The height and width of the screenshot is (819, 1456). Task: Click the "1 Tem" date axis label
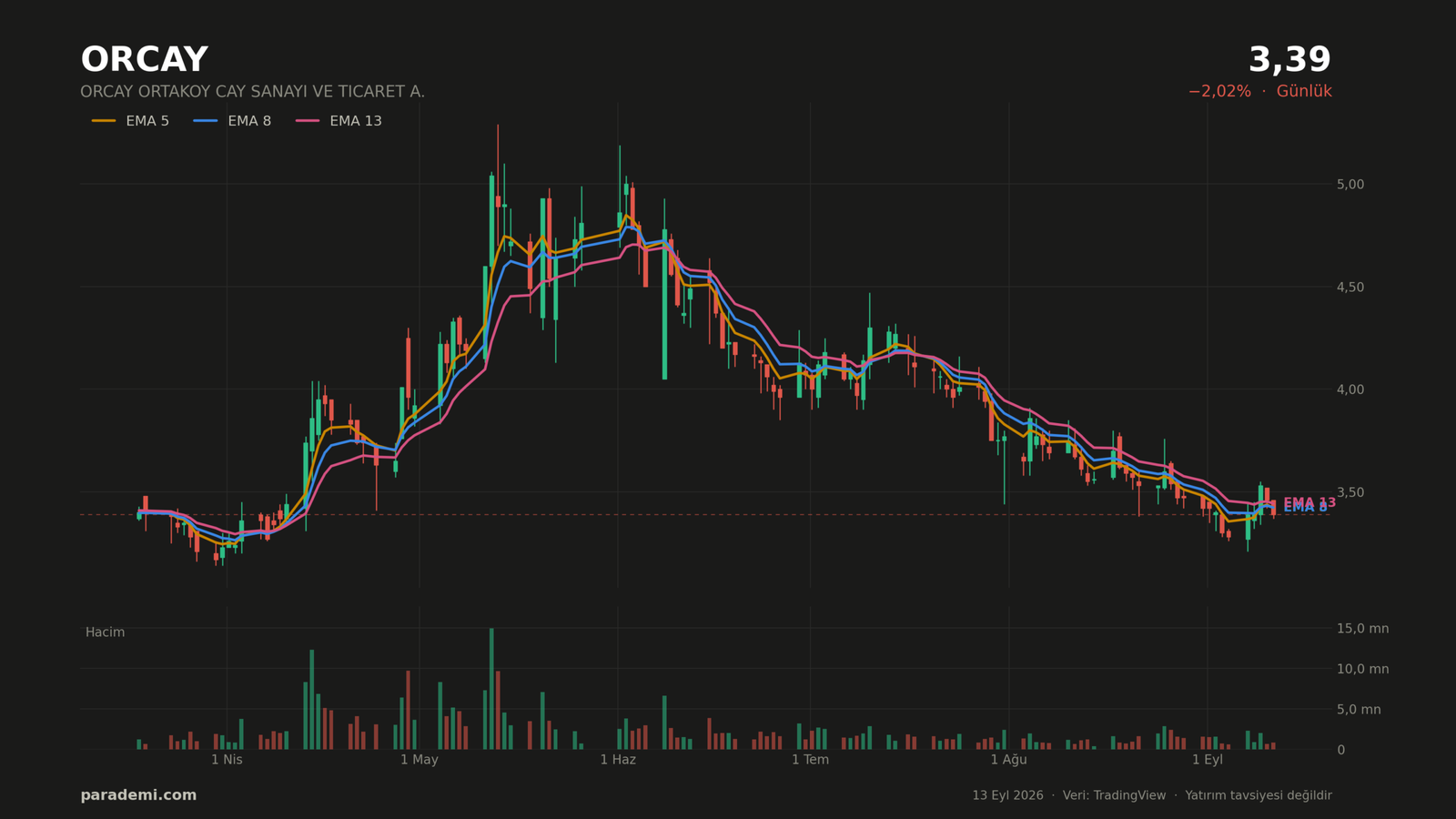click(x=810, y=760)
